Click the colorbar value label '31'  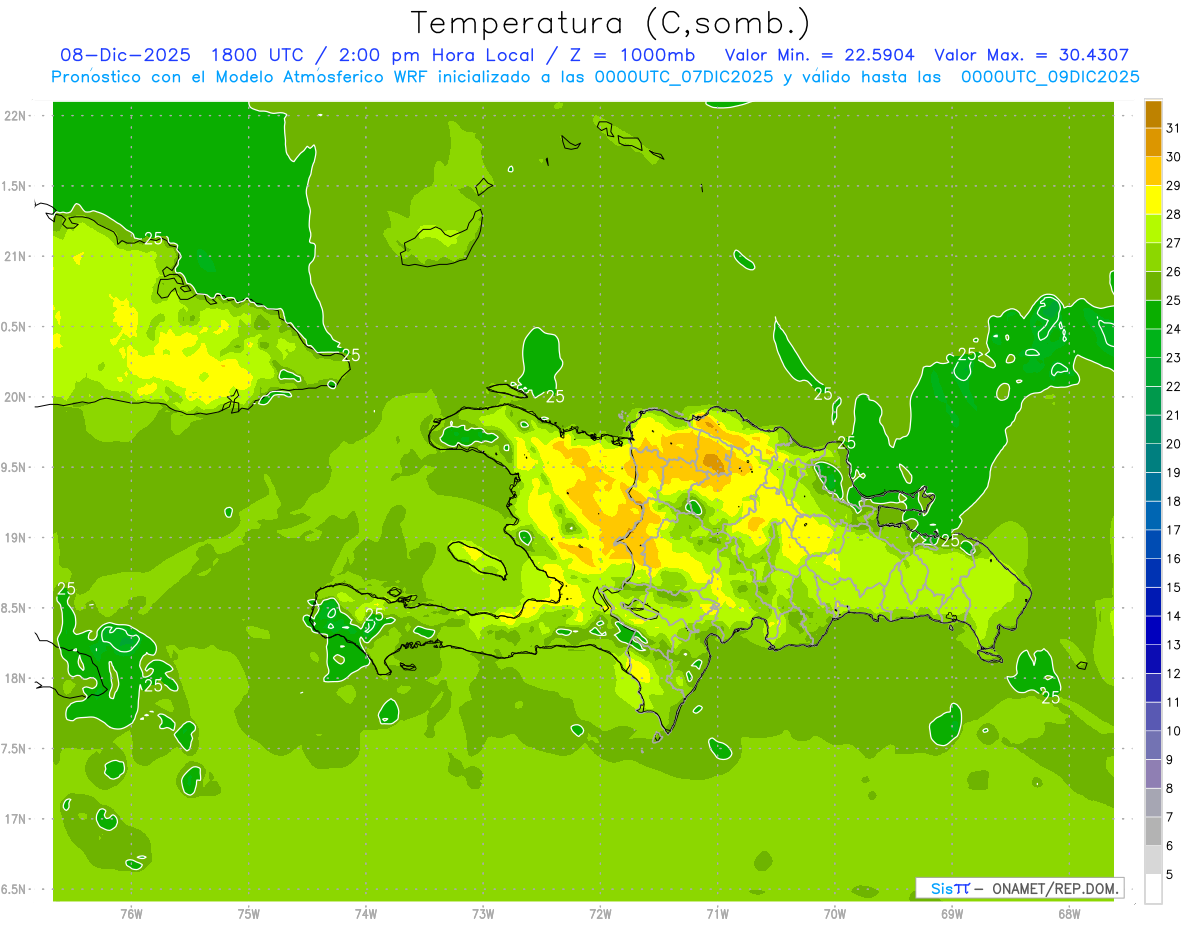pyautogui.click(x=1173, y=128)
